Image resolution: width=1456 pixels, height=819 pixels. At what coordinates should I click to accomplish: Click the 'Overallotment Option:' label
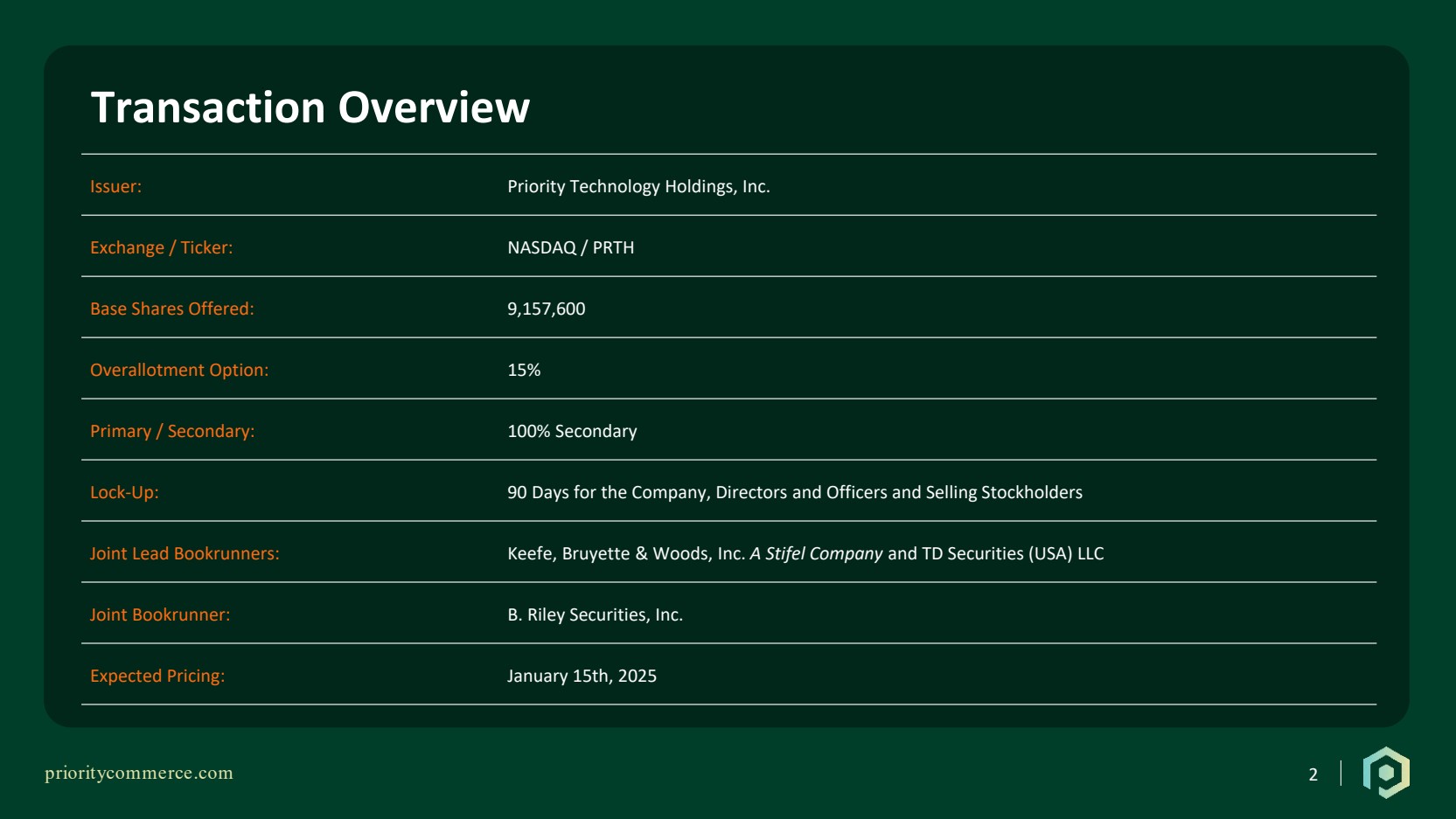pyautogui.click(x=179, y=370)
